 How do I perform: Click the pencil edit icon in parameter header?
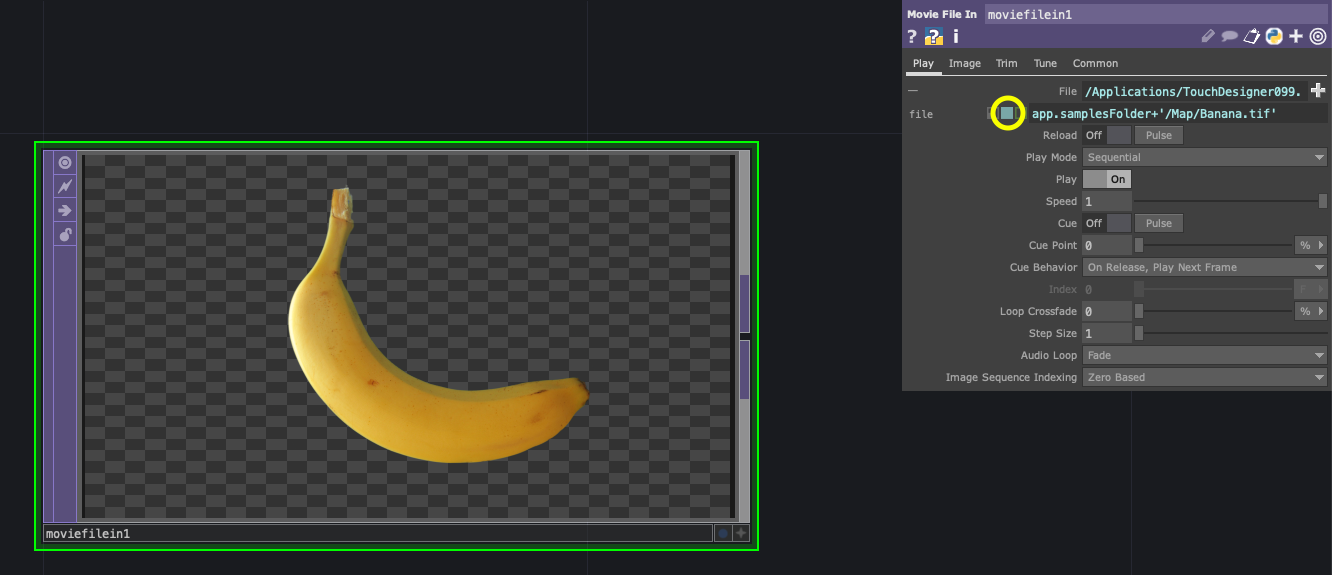(1208, 36)
